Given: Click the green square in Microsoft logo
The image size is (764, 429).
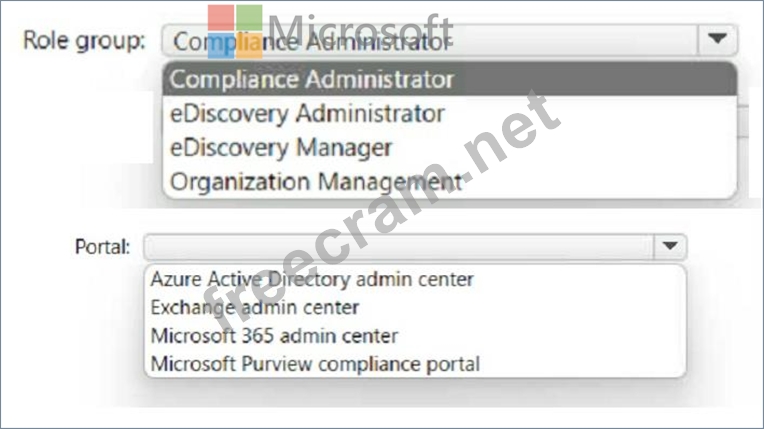Looking at the screenshot, I should pos(249,18).
